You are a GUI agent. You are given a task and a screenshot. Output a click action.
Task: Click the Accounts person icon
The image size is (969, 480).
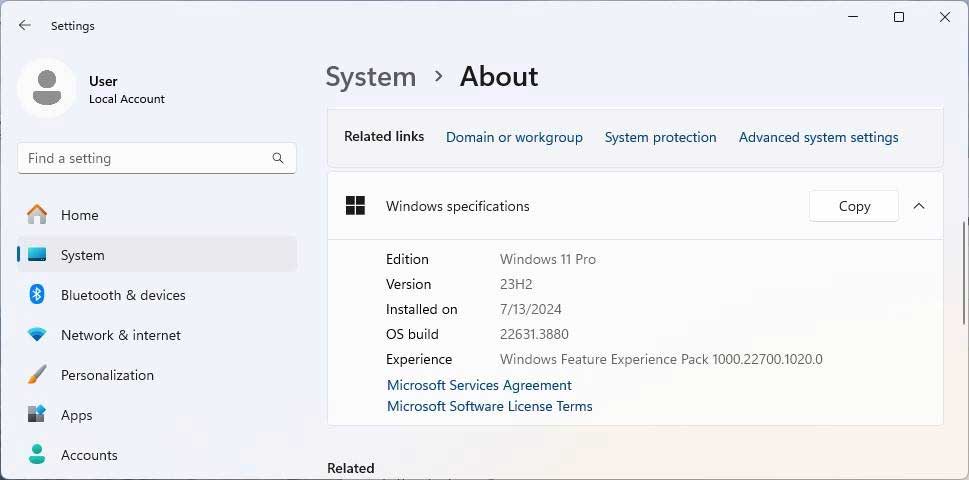(x=37, y=455)
